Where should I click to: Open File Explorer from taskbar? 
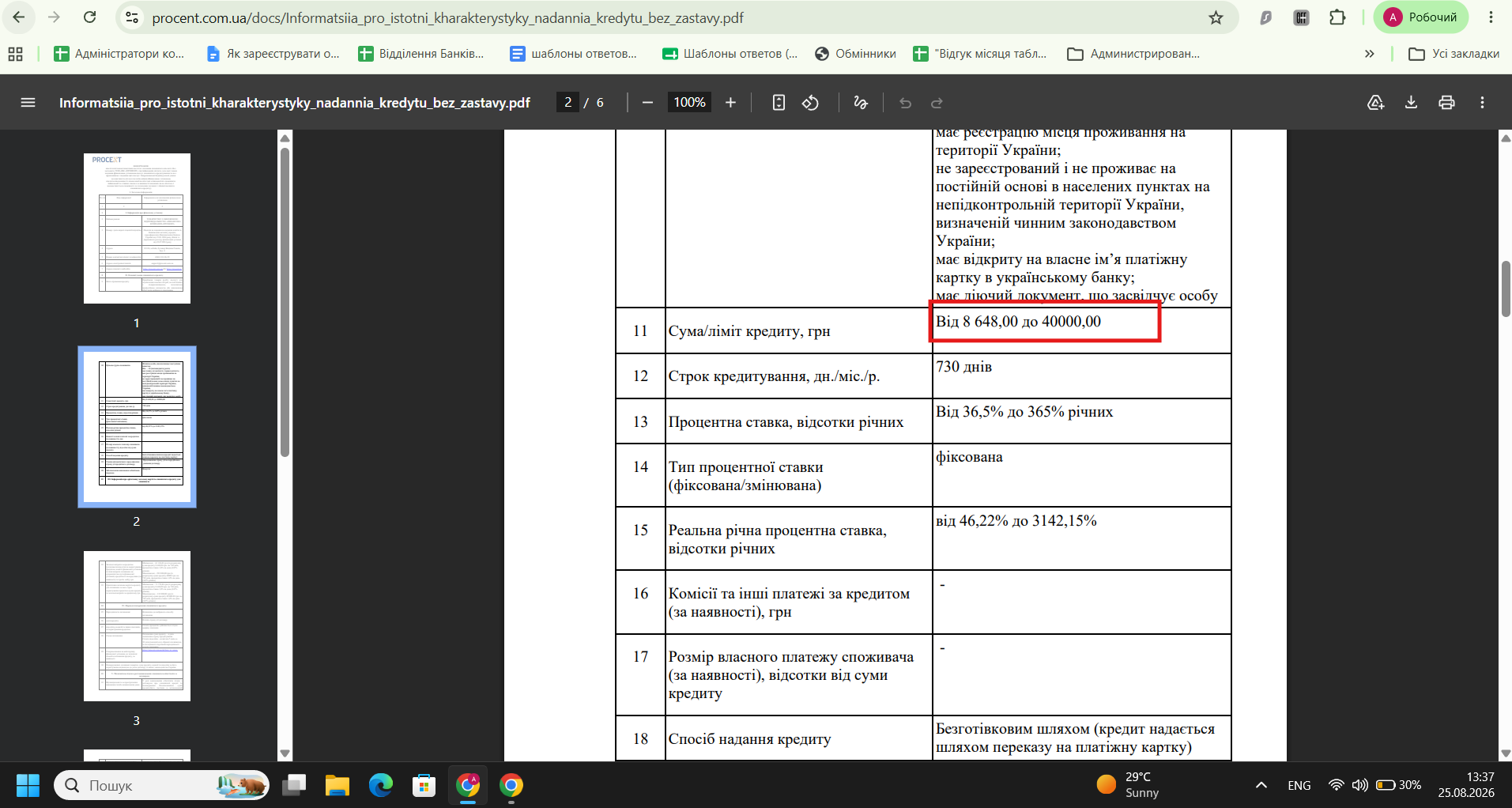coord(337,785)
